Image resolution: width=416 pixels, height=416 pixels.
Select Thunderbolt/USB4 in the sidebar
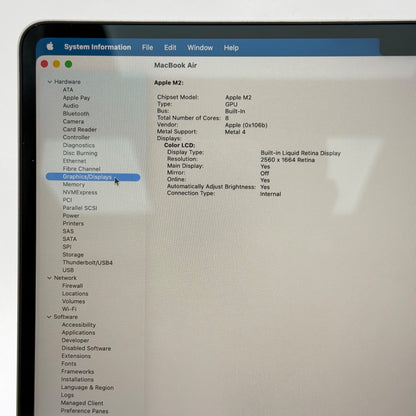point(87,263)
